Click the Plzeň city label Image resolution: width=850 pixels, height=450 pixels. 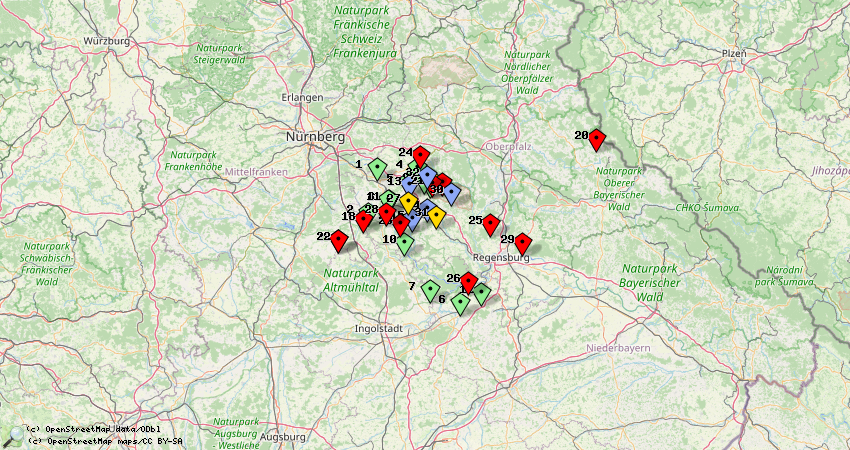734,53
